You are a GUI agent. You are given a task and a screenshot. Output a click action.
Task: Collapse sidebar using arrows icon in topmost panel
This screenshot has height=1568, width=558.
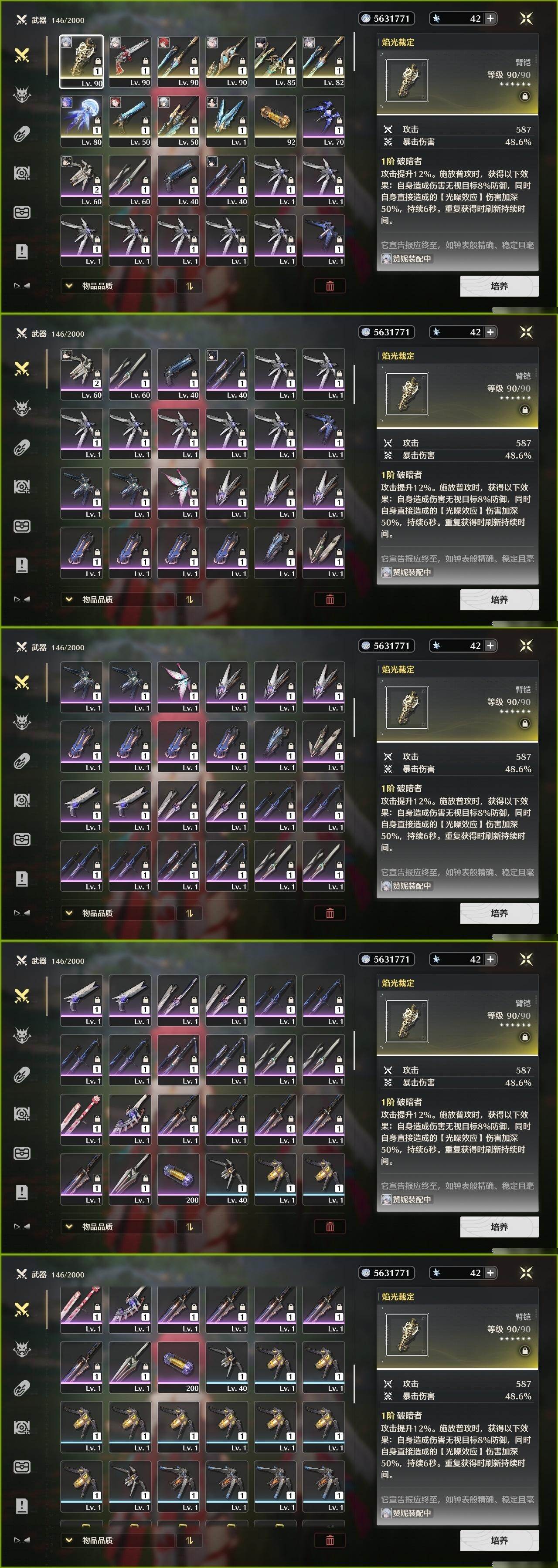tap(22, 285)
